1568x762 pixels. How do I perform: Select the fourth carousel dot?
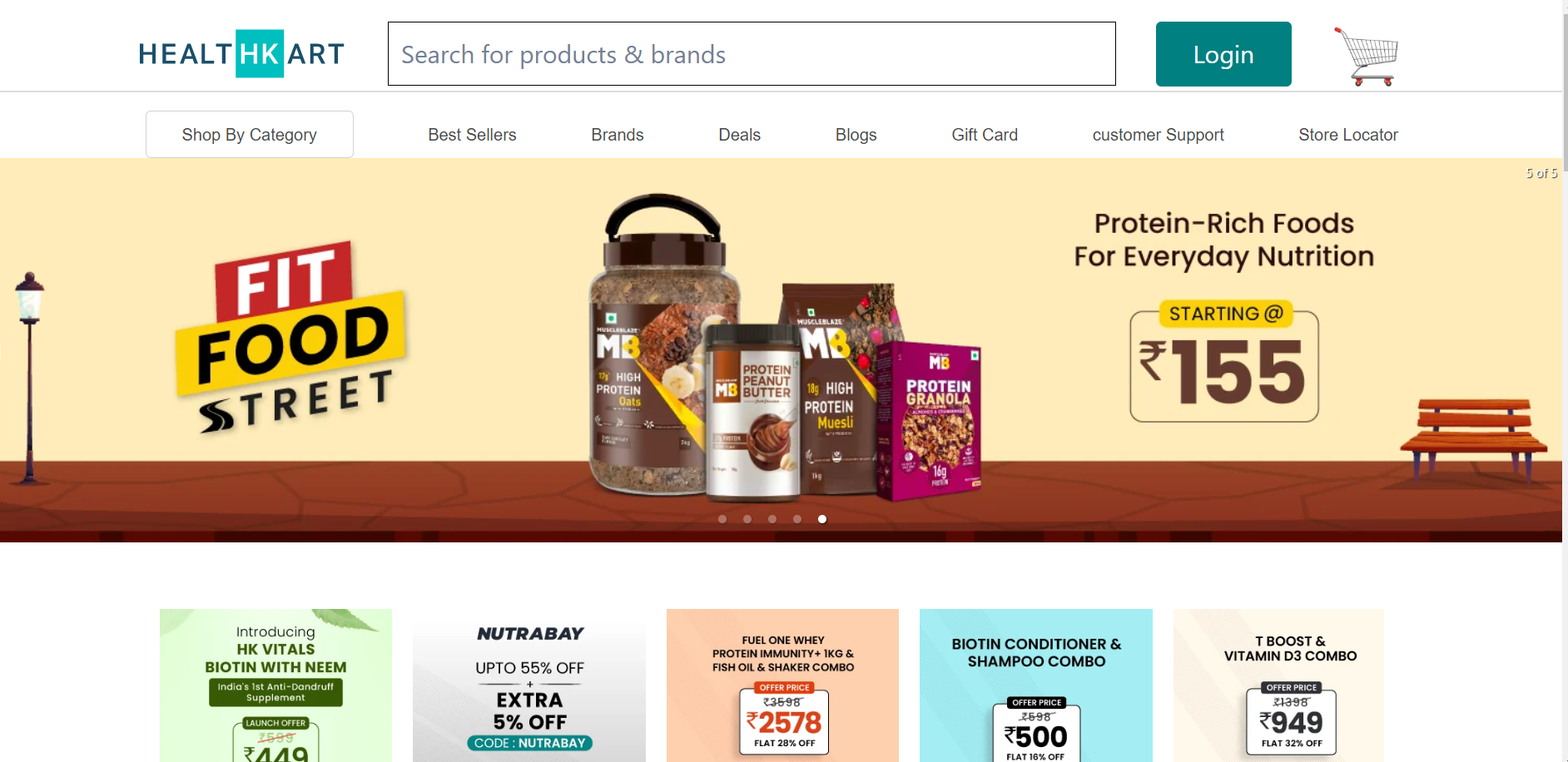point(797,519)
